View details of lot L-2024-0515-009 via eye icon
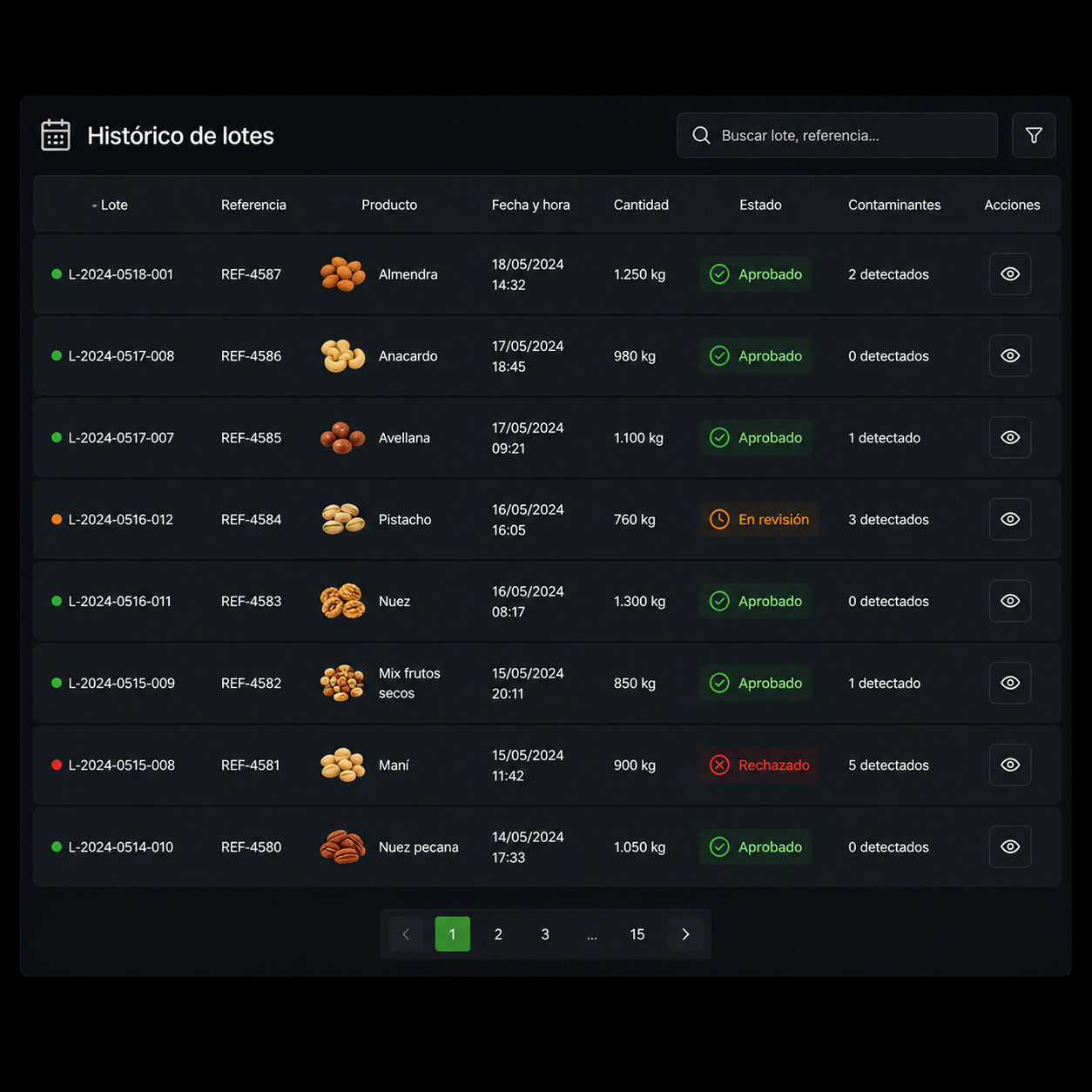Screen dimensions: 1092x1092 (1010, 684)
